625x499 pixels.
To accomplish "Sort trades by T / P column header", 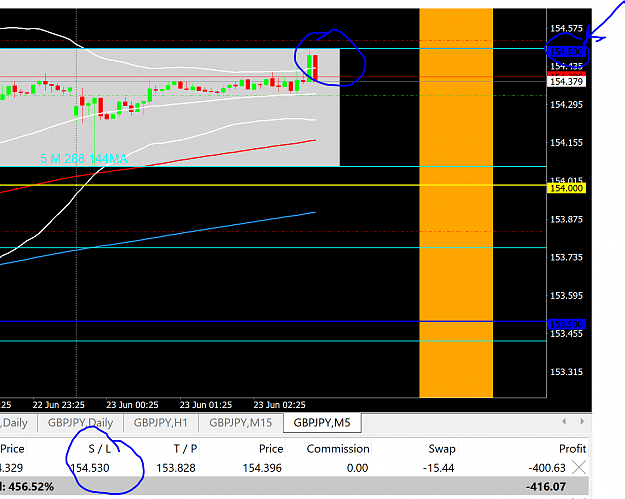I will pos(185,449).
